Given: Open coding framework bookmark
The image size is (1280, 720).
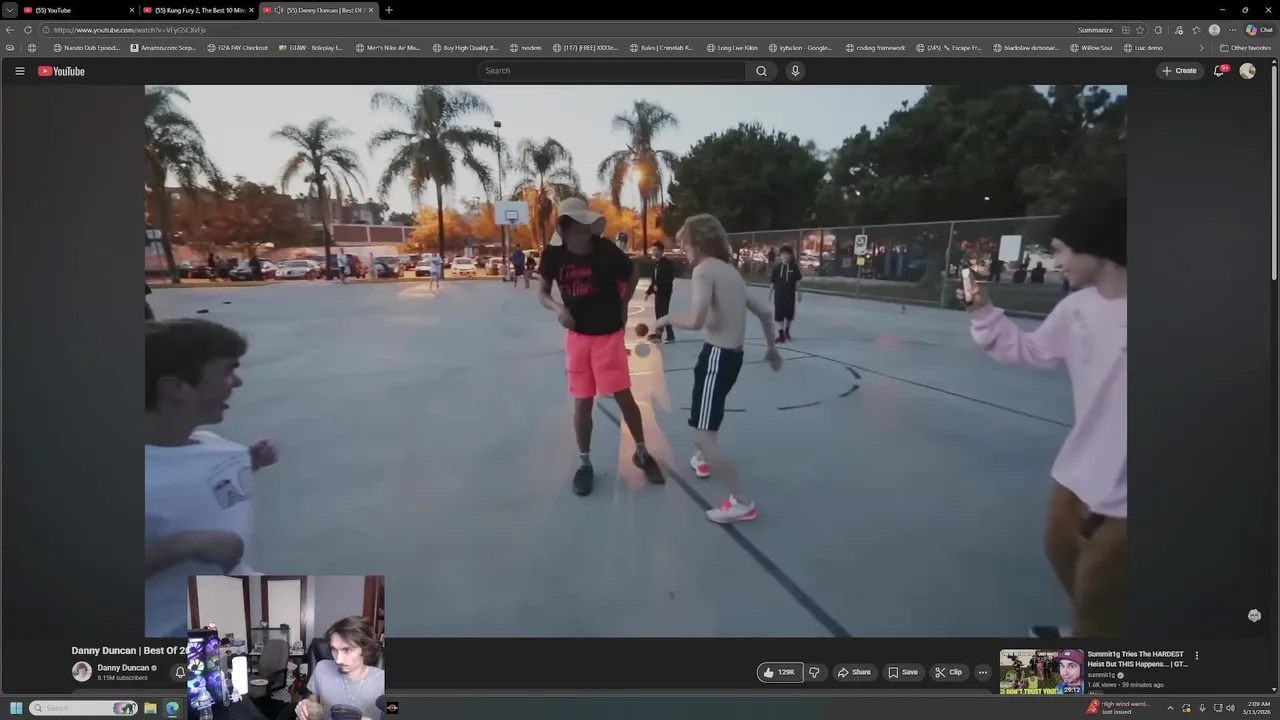Looking at the screenshot, I should 875,48.
